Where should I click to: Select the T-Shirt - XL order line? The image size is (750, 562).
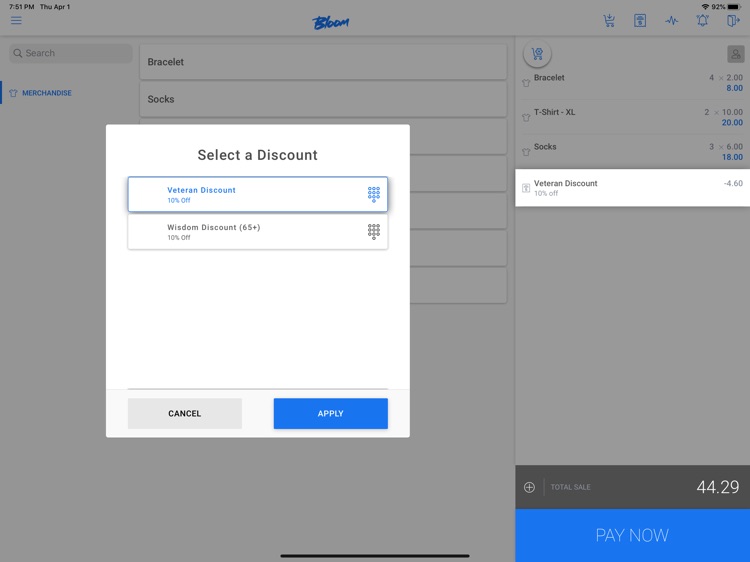coord(632,117)
